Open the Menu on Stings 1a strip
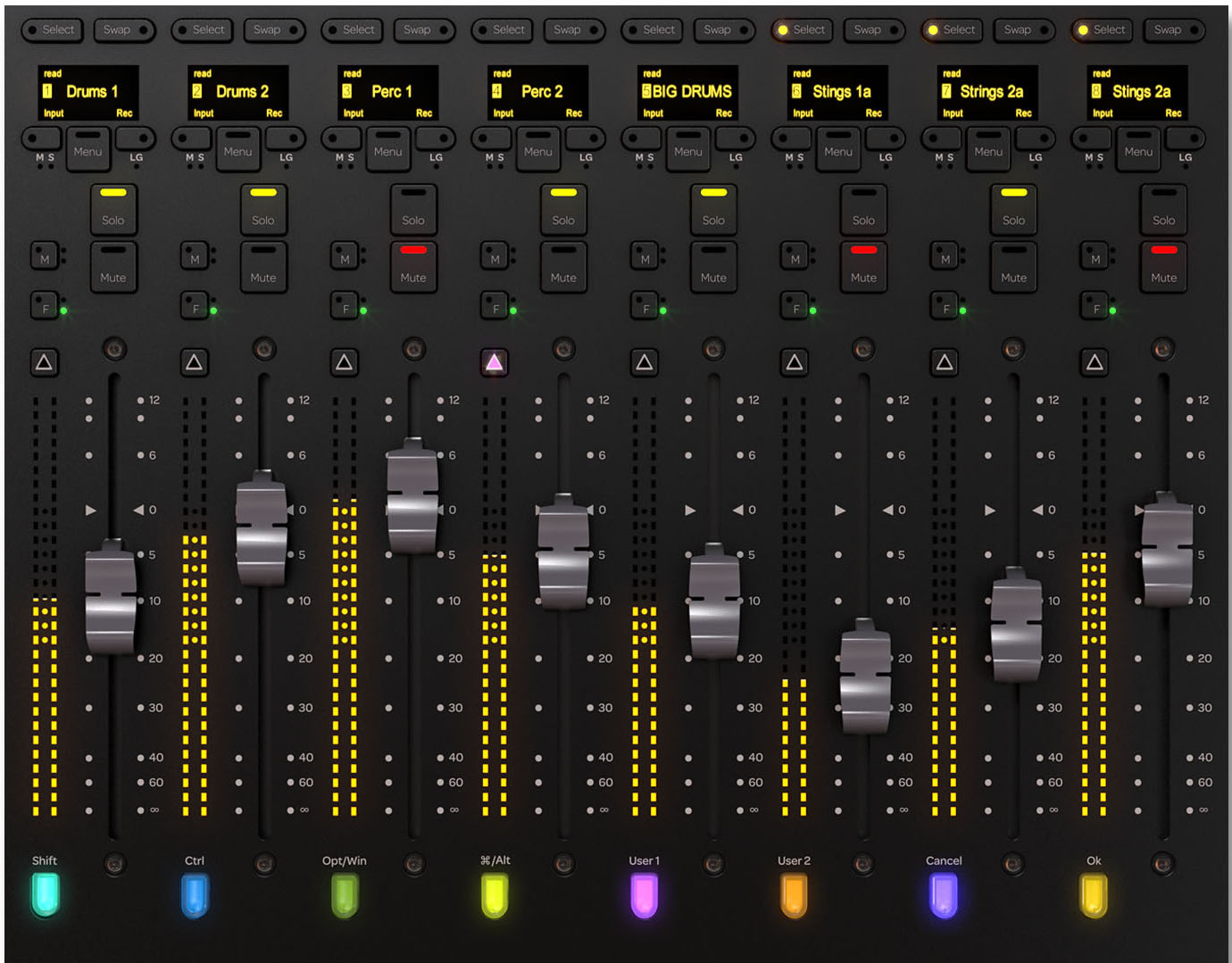The image size is (1232, 963). [837, 147]
